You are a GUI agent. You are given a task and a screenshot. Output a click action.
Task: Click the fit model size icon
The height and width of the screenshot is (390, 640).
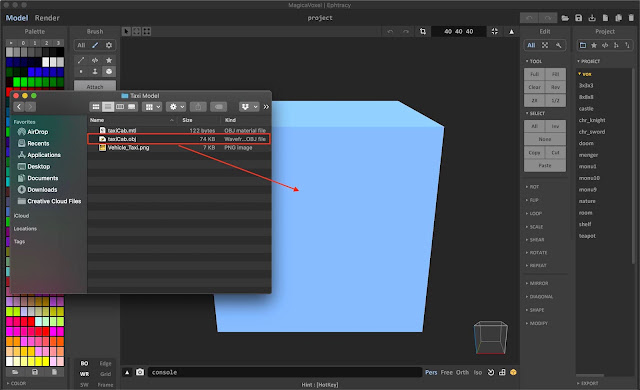(495, 31)
